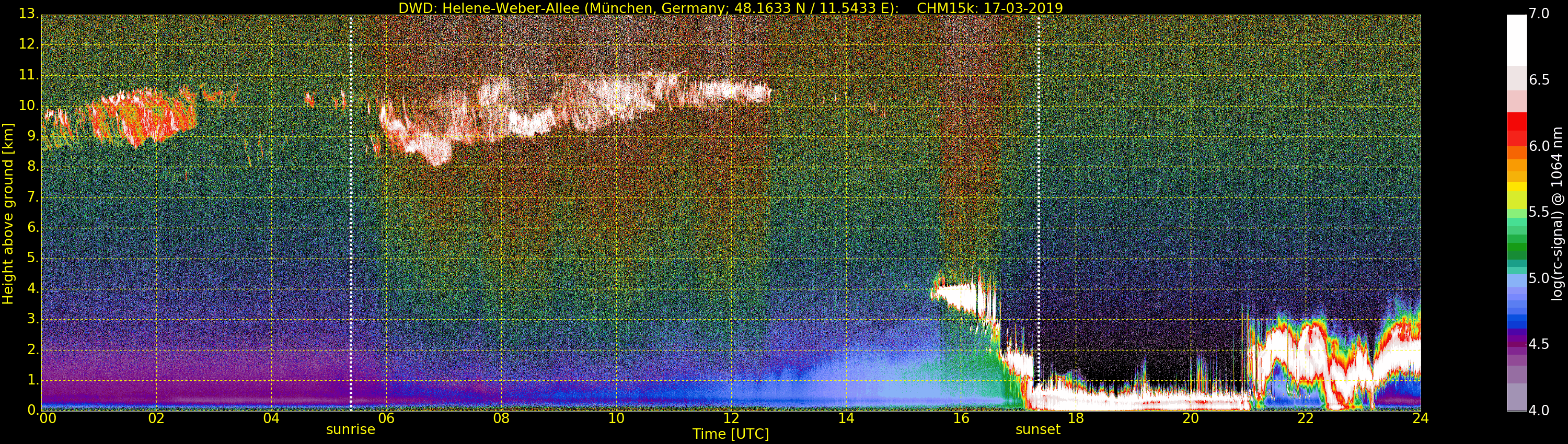Click the sunrise label below the axis
Viewport: 1568px width, 444px height.
tap(351, 429)
